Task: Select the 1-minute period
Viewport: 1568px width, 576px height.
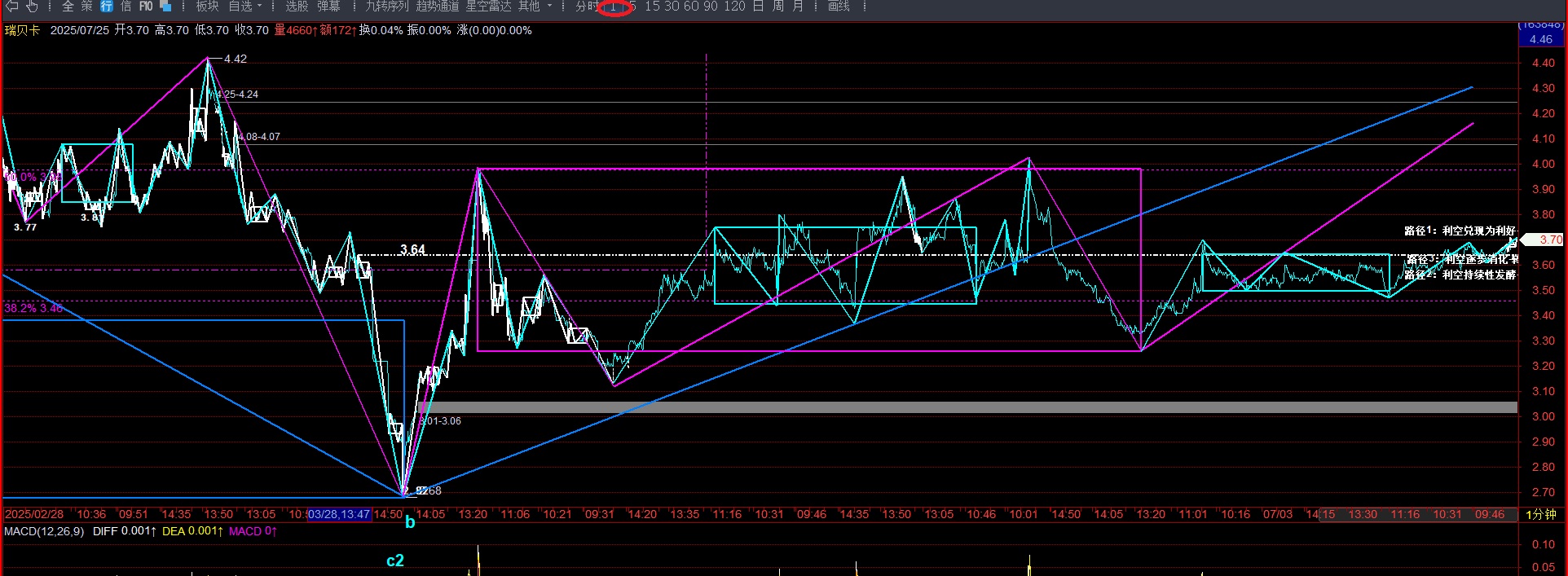Action: pyautogui.click(x=614, y=7)
